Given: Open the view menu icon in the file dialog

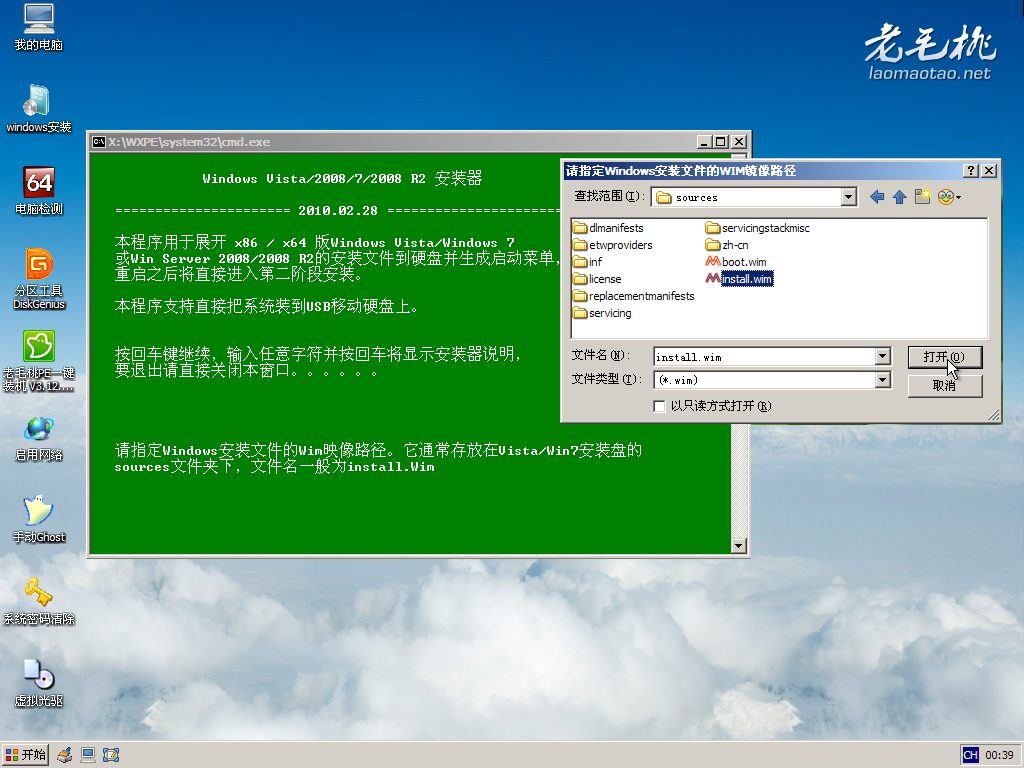Looking at the screenshot, I should point(949,197).
